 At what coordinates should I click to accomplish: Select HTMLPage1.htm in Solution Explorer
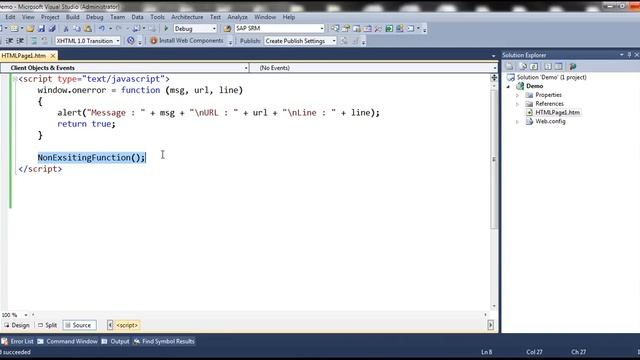[557, 113]
